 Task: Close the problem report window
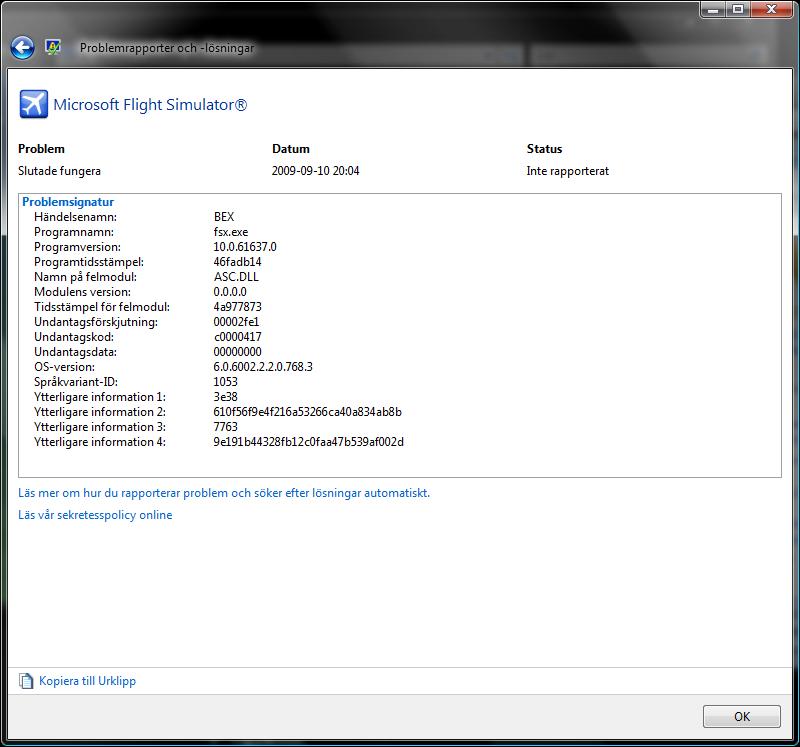tap(772, 9)
